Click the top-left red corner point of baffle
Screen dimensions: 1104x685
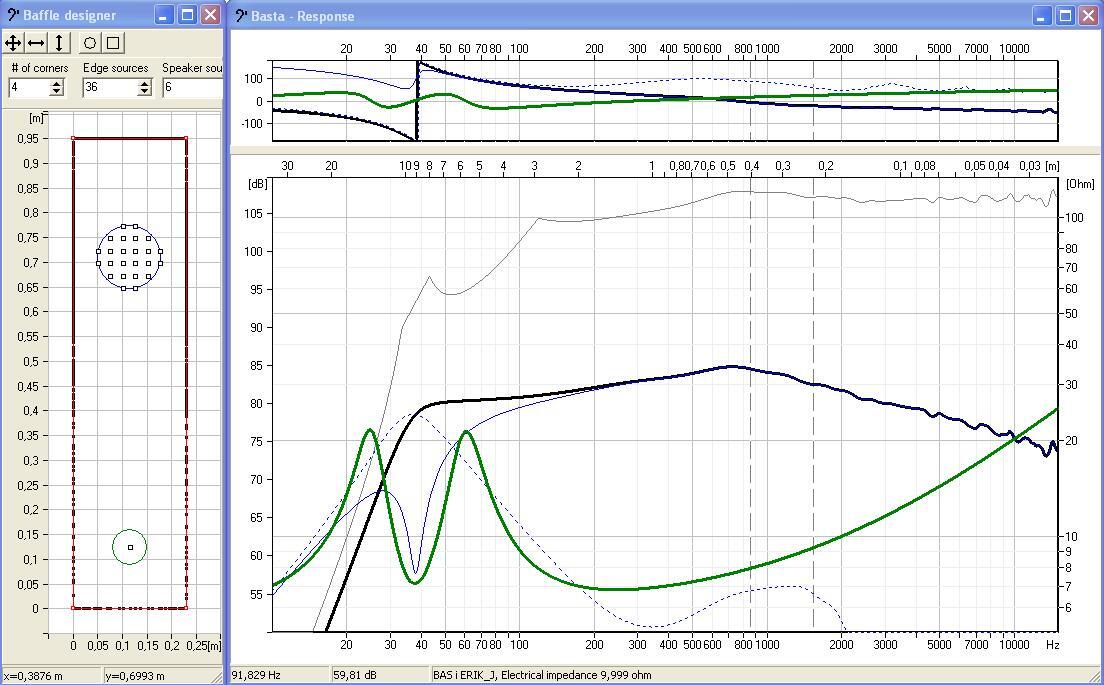tap(73, 138)
